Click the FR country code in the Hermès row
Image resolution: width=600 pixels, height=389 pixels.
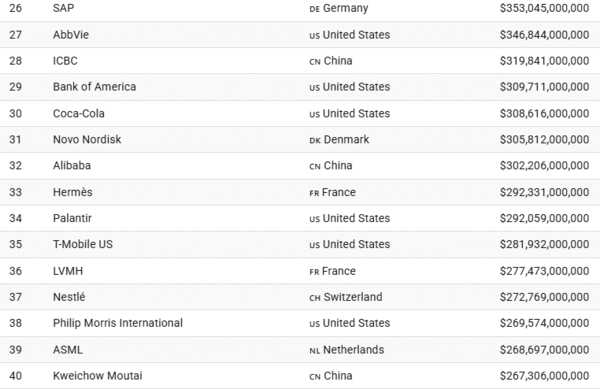[314, 193]
